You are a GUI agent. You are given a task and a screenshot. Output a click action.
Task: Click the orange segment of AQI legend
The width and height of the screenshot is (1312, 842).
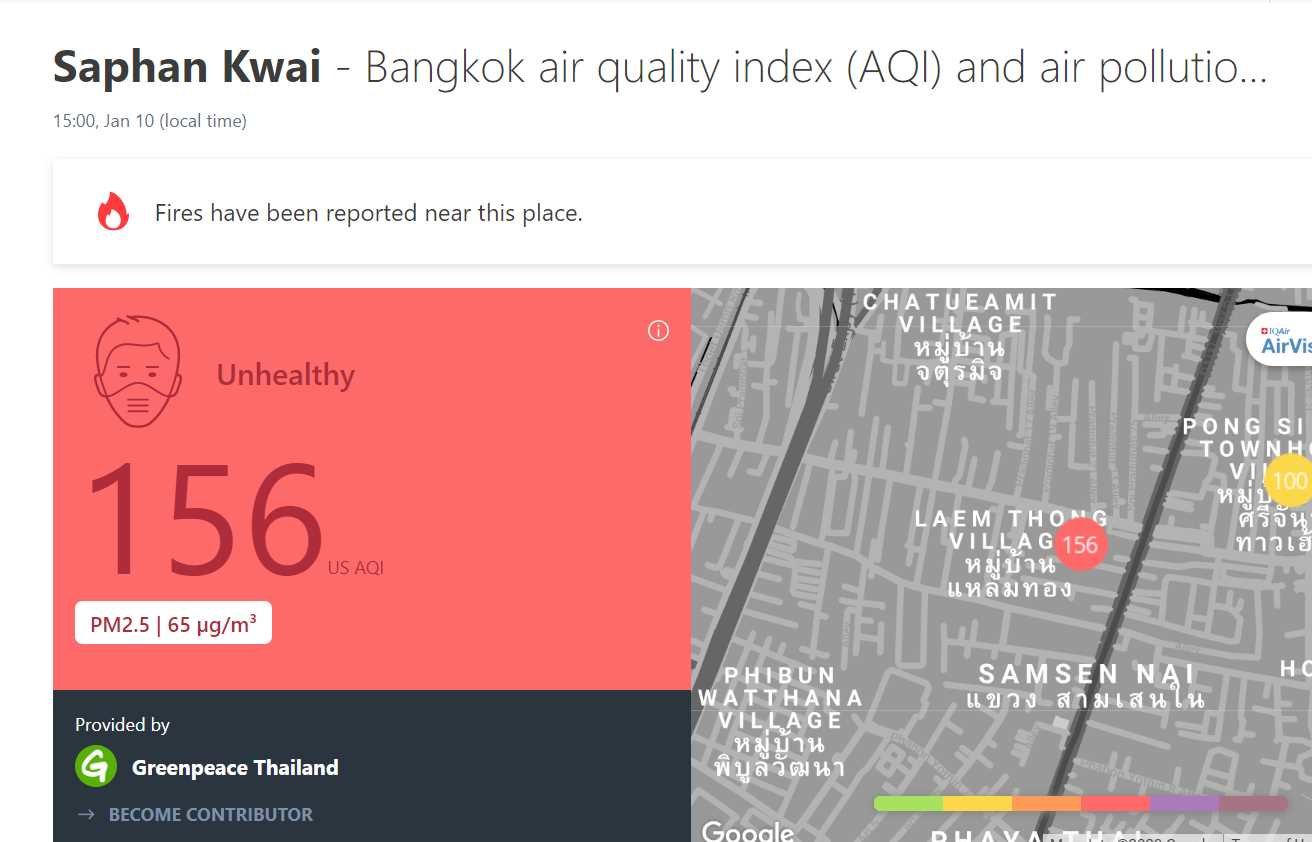(x=1046, y=803)
